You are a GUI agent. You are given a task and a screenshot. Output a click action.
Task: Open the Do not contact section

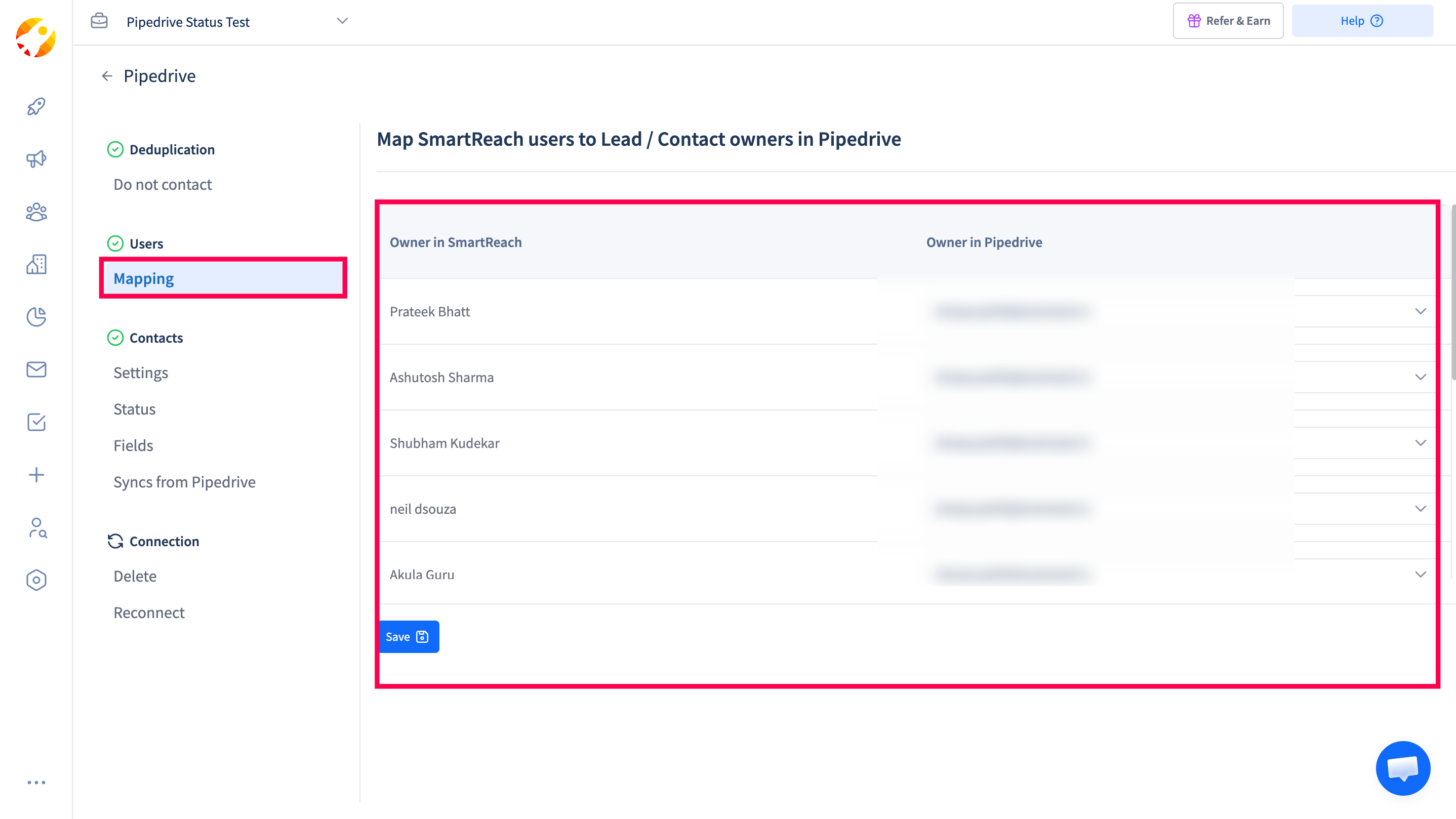(x=163, y=184)
